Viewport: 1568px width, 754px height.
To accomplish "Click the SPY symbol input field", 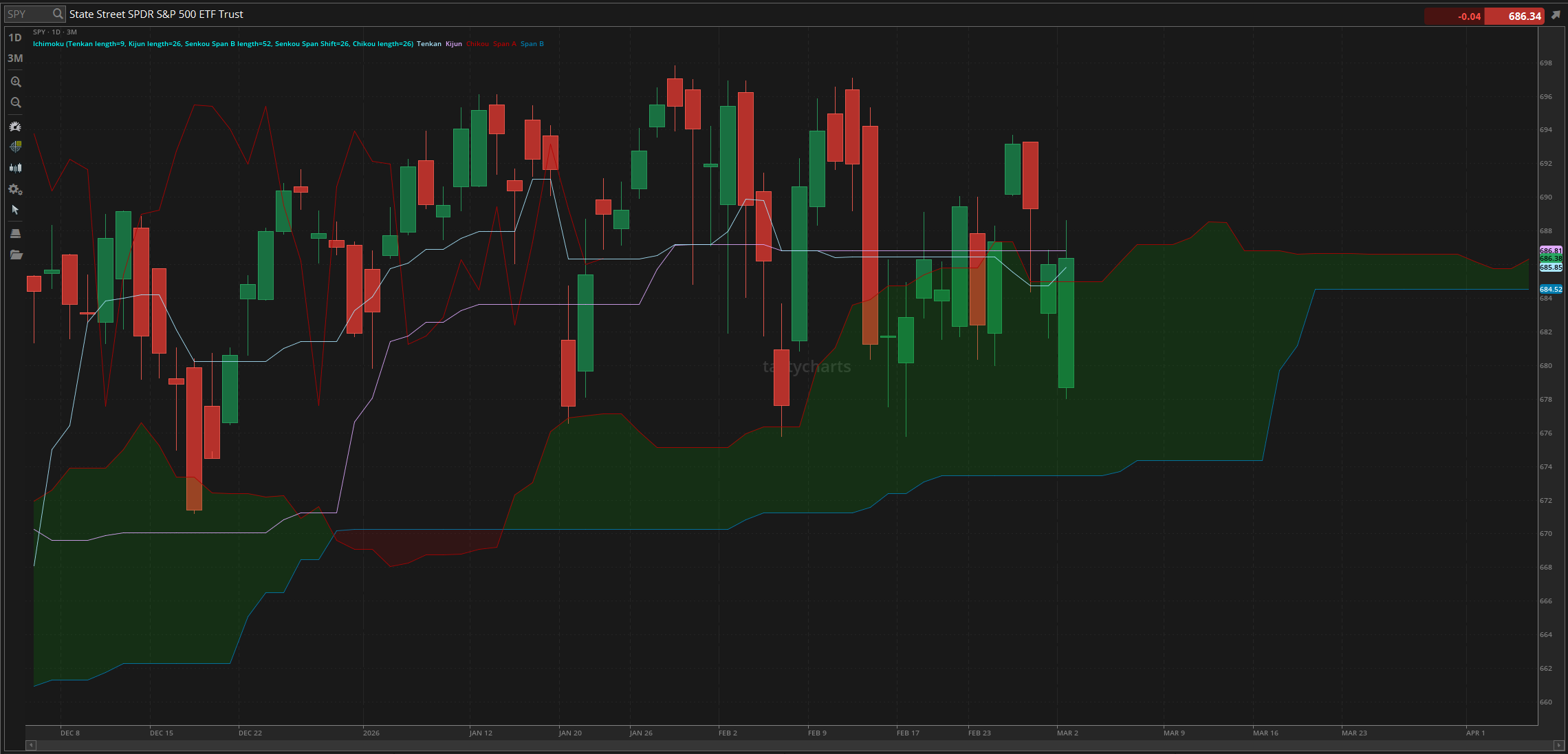I will [28, 14].
